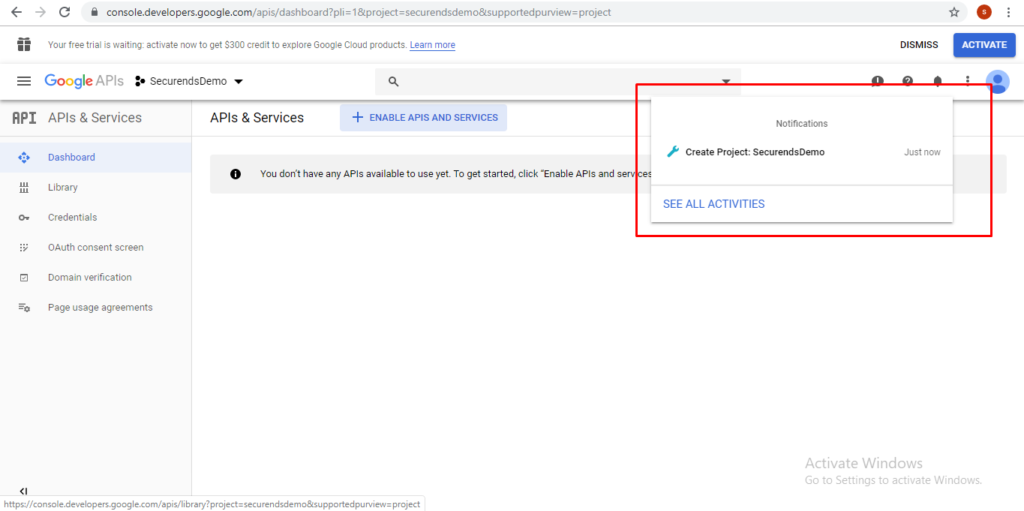
Task: Open Page usage agreements menu item
Action: tap(95, 308)
